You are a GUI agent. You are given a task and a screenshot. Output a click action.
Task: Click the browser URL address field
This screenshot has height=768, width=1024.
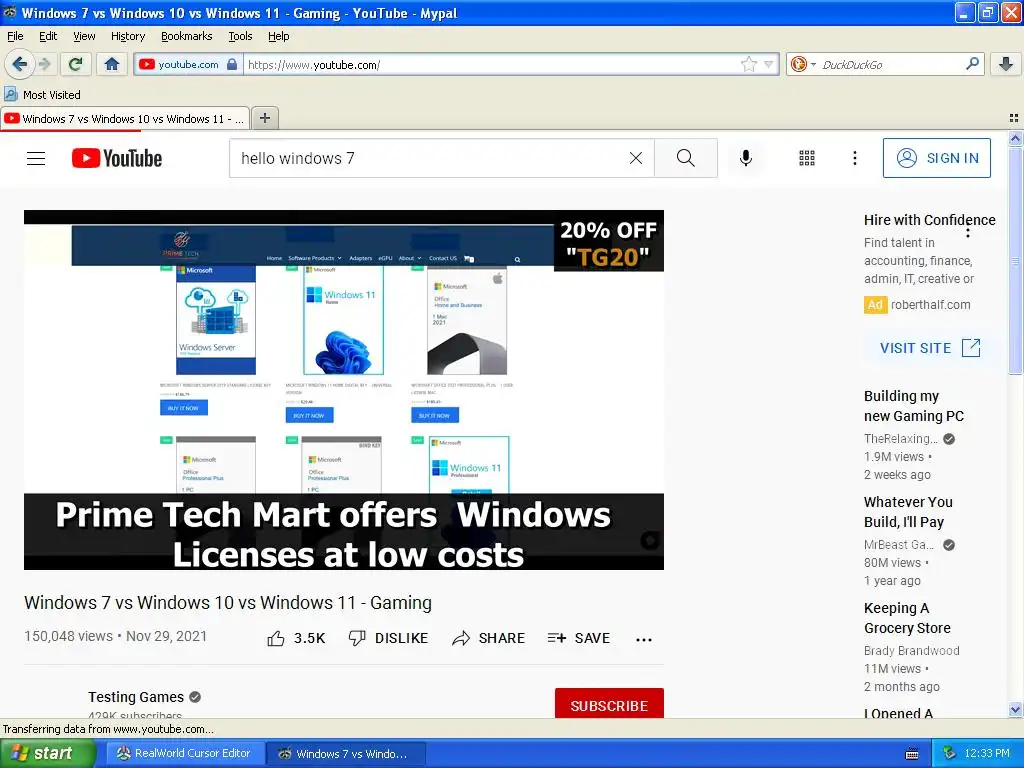491,64
